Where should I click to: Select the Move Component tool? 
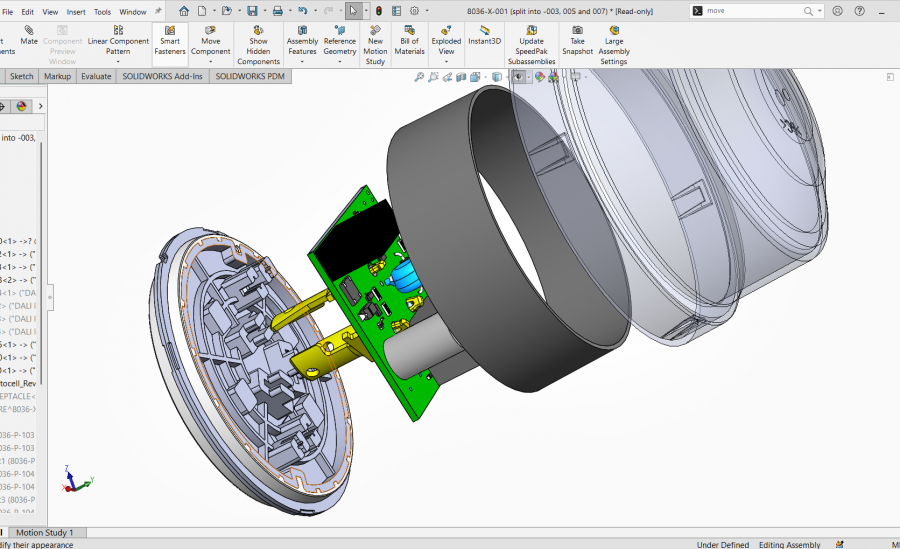tap(211, 43)
